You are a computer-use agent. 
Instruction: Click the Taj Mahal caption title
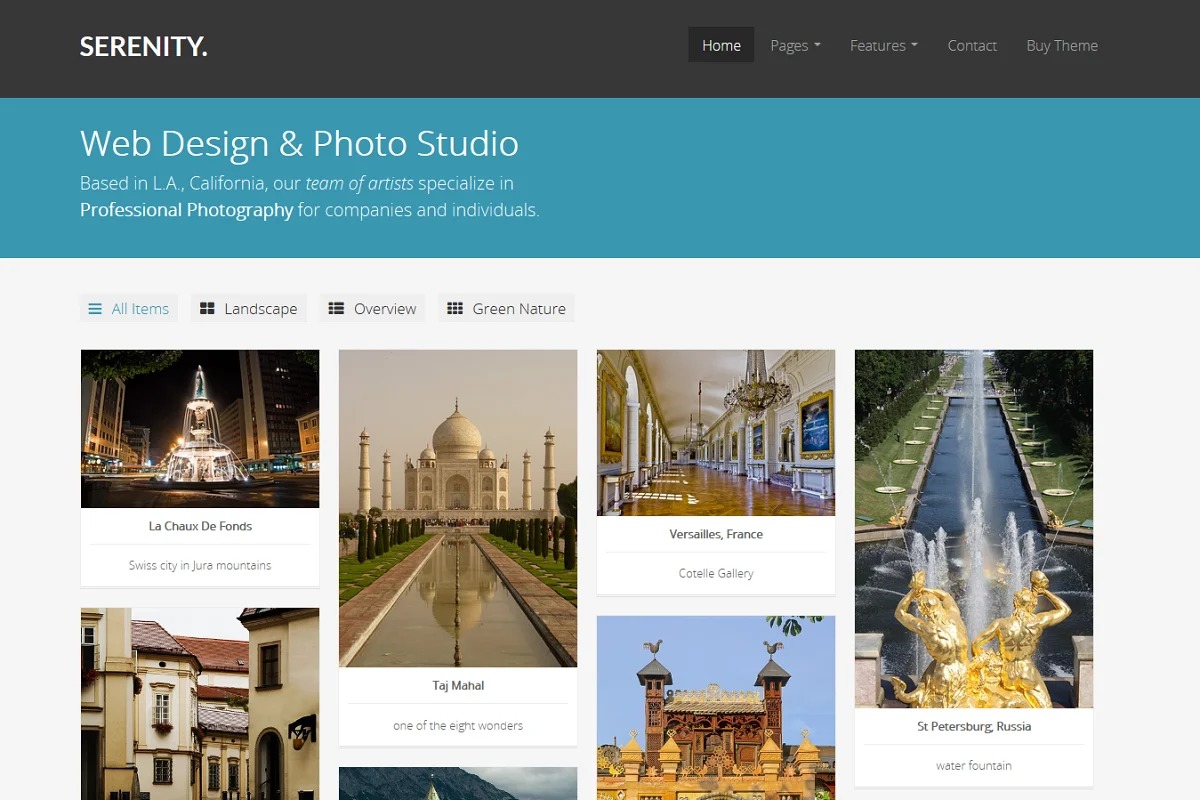(x=458, y=686)
